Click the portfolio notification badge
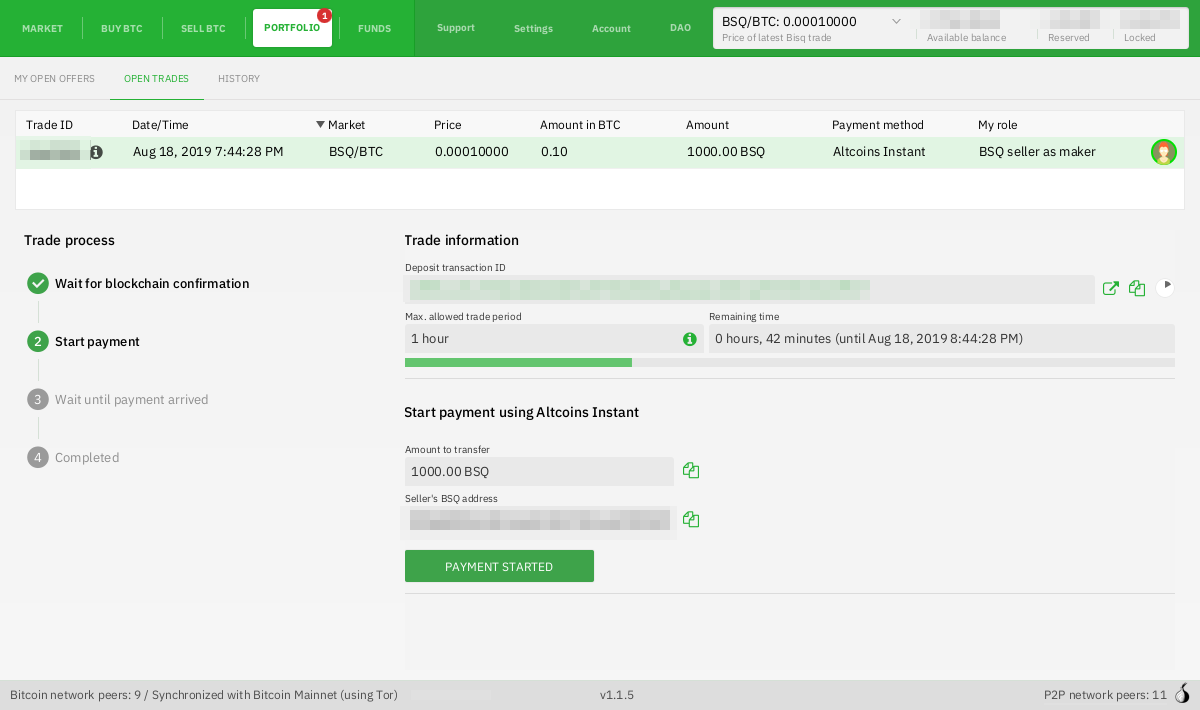1200x710 pixels. click(324, 15)
